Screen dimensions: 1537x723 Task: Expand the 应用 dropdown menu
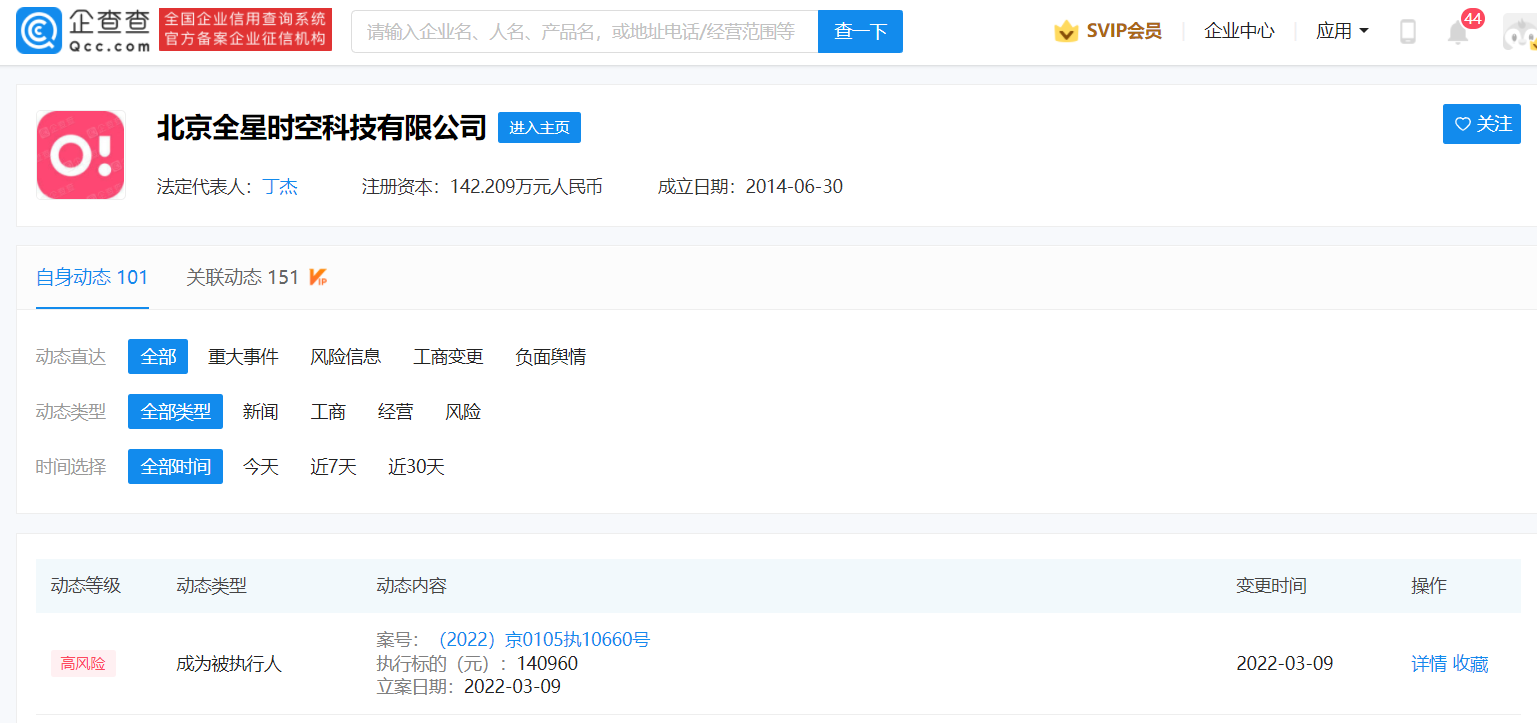1342,31
